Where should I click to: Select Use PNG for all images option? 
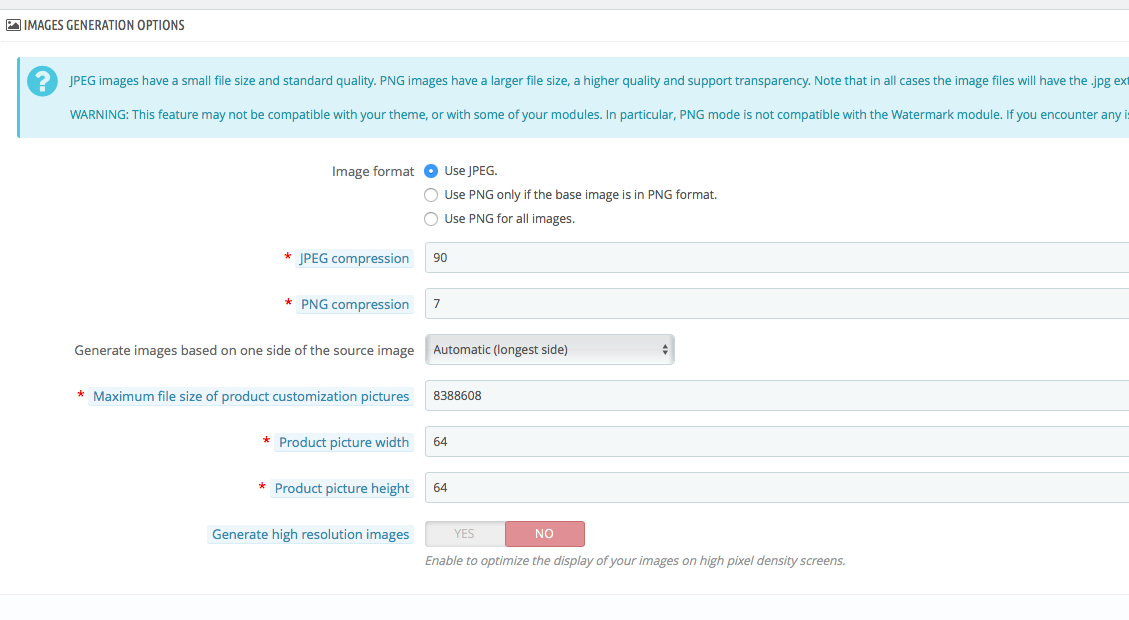(x=431, y=219)
